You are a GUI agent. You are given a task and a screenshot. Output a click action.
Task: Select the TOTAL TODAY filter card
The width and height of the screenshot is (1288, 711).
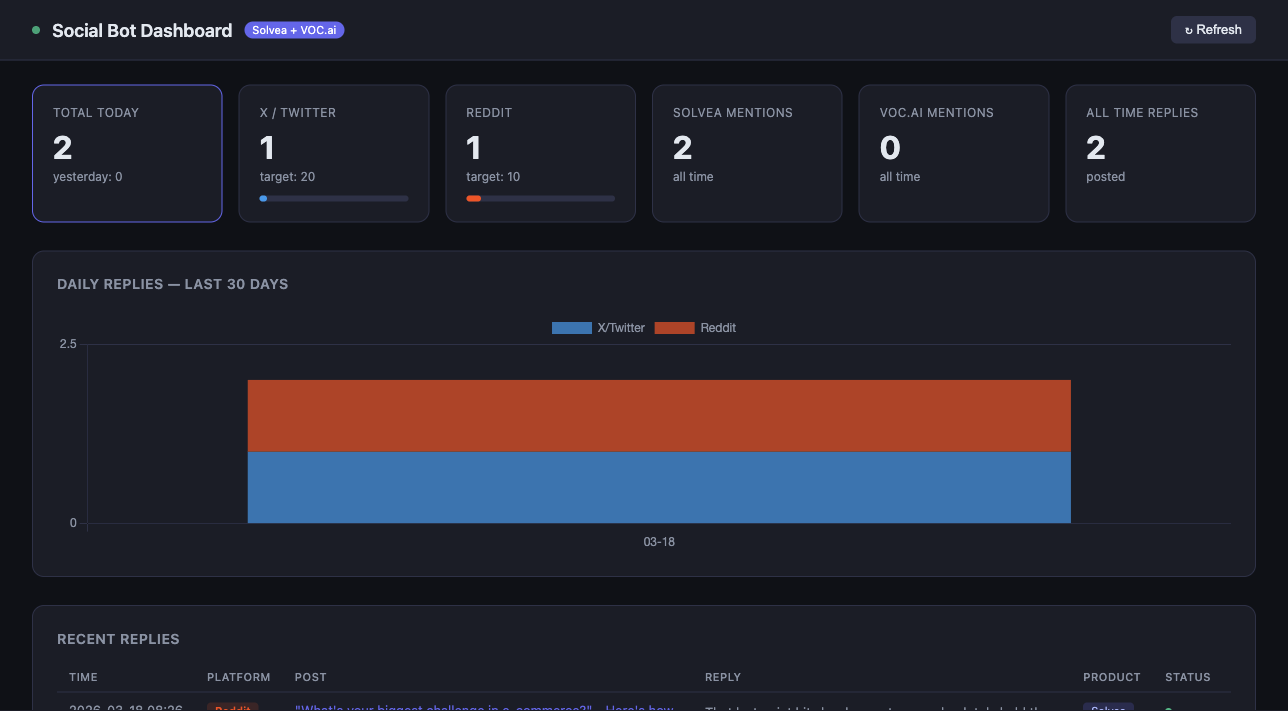127,153
